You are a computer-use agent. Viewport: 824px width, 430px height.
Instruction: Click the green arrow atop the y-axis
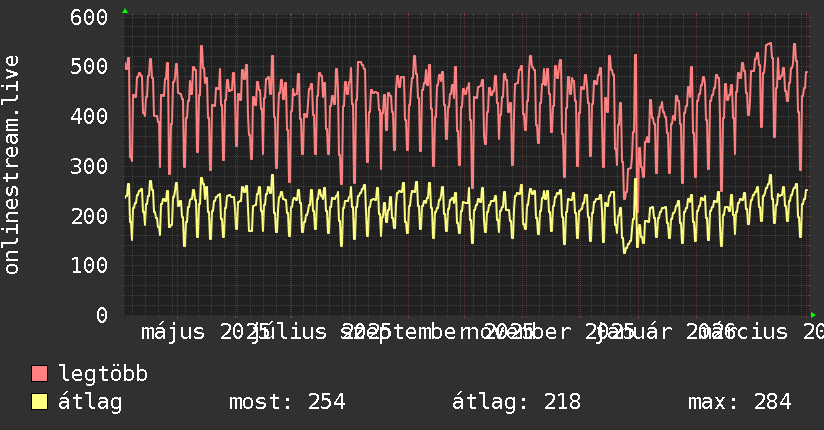125,11
